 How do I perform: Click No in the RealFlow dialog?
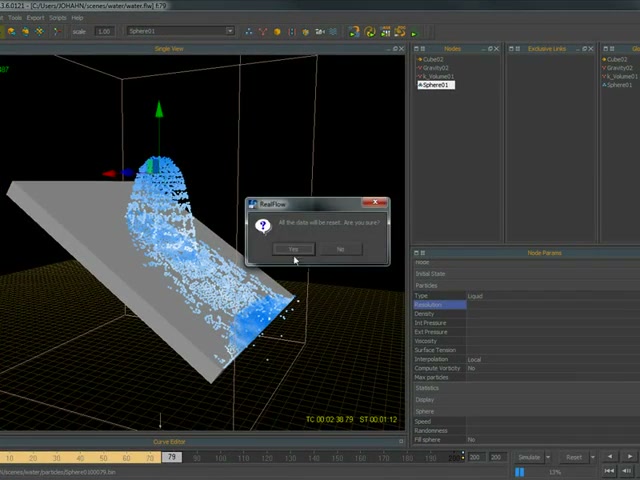coord(340,249)
